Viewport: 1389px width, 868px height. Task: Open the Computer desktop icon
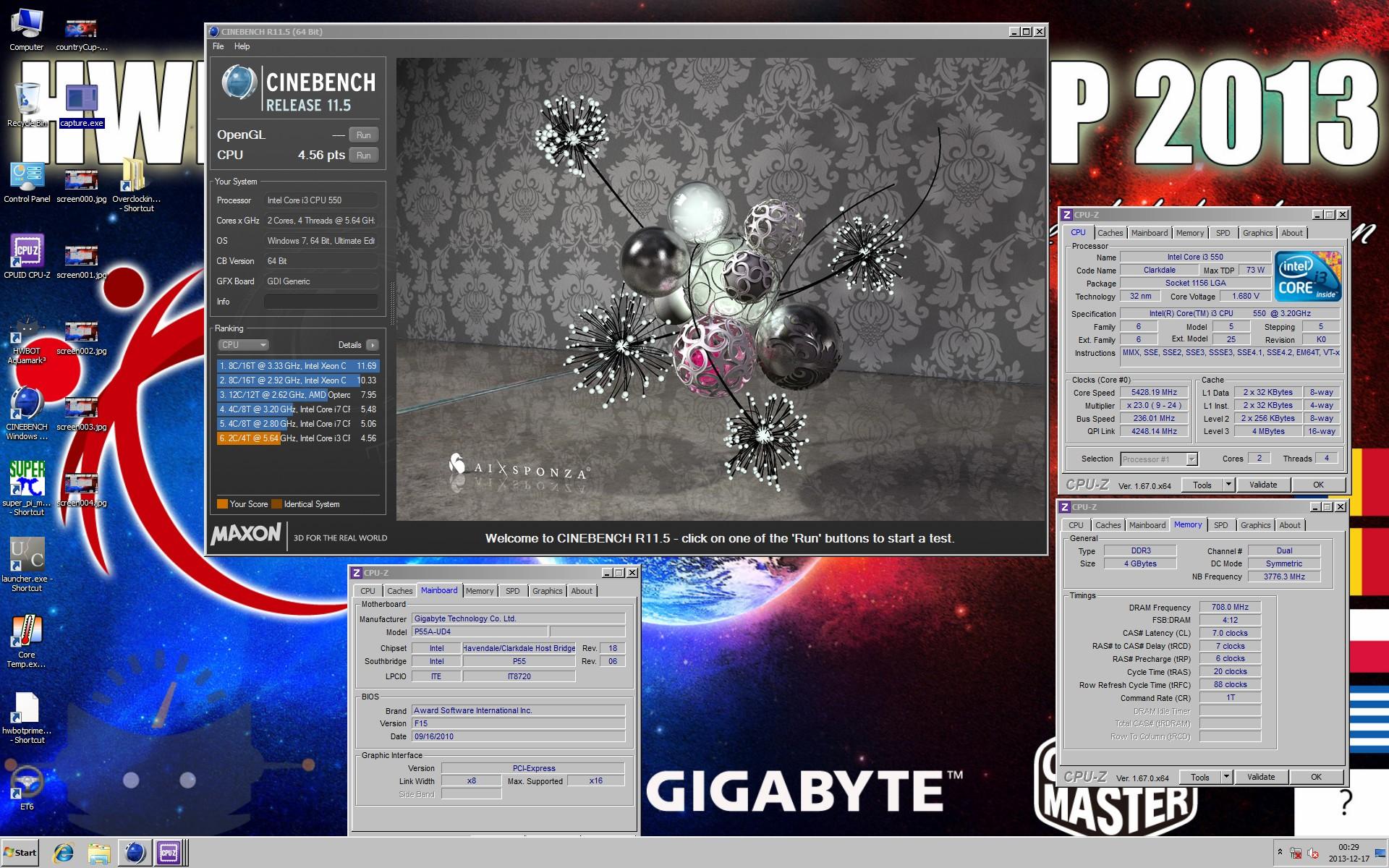pos(26,30)
